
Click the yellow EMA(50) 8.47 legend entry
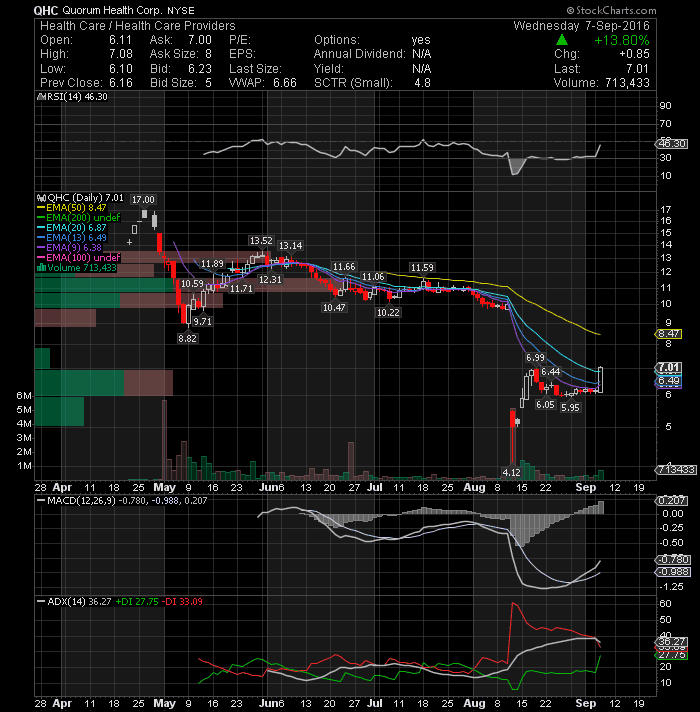click(72, 208)
